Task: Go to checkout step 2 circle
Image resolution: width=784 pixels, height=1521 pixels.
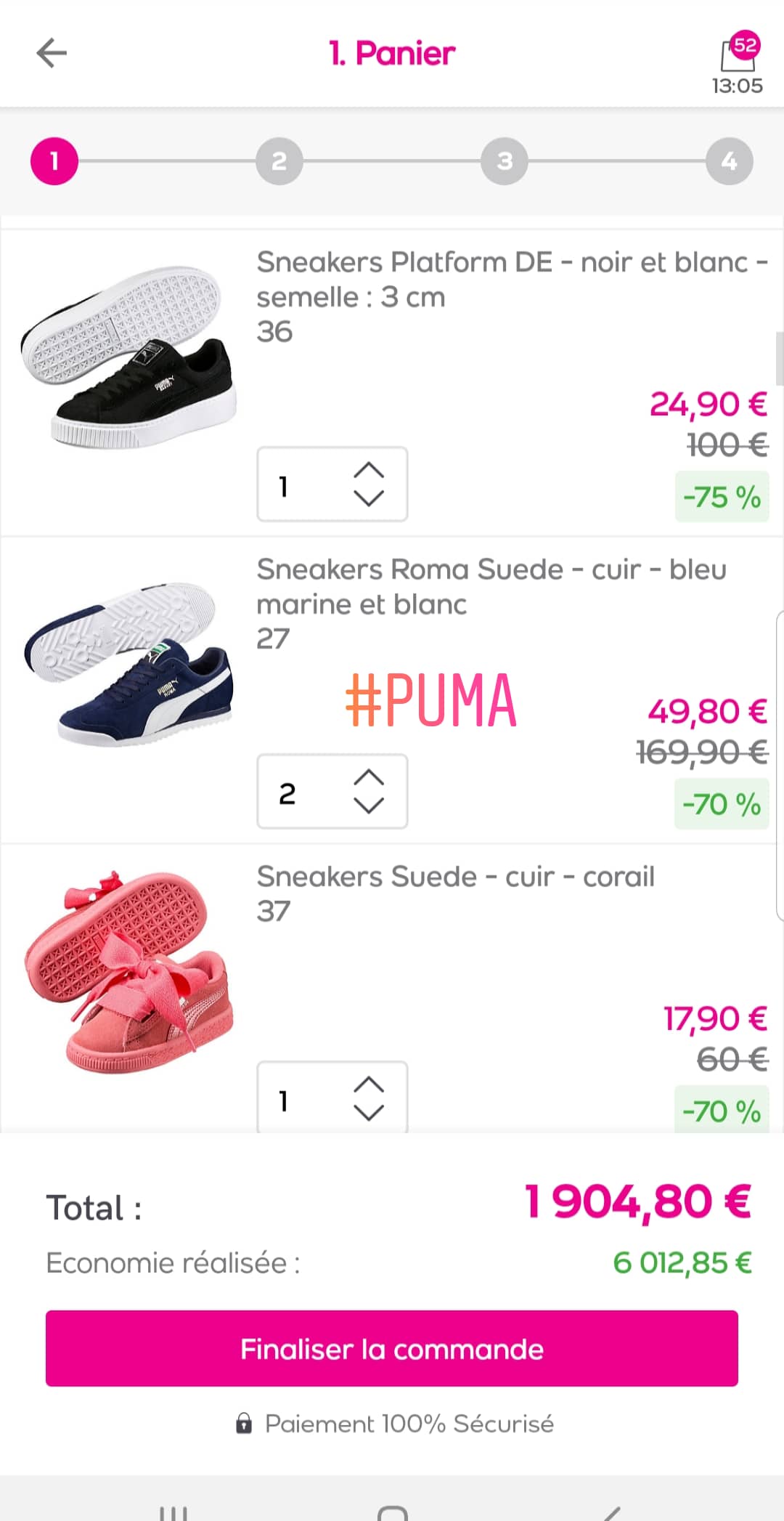Action: coord(279,161)
